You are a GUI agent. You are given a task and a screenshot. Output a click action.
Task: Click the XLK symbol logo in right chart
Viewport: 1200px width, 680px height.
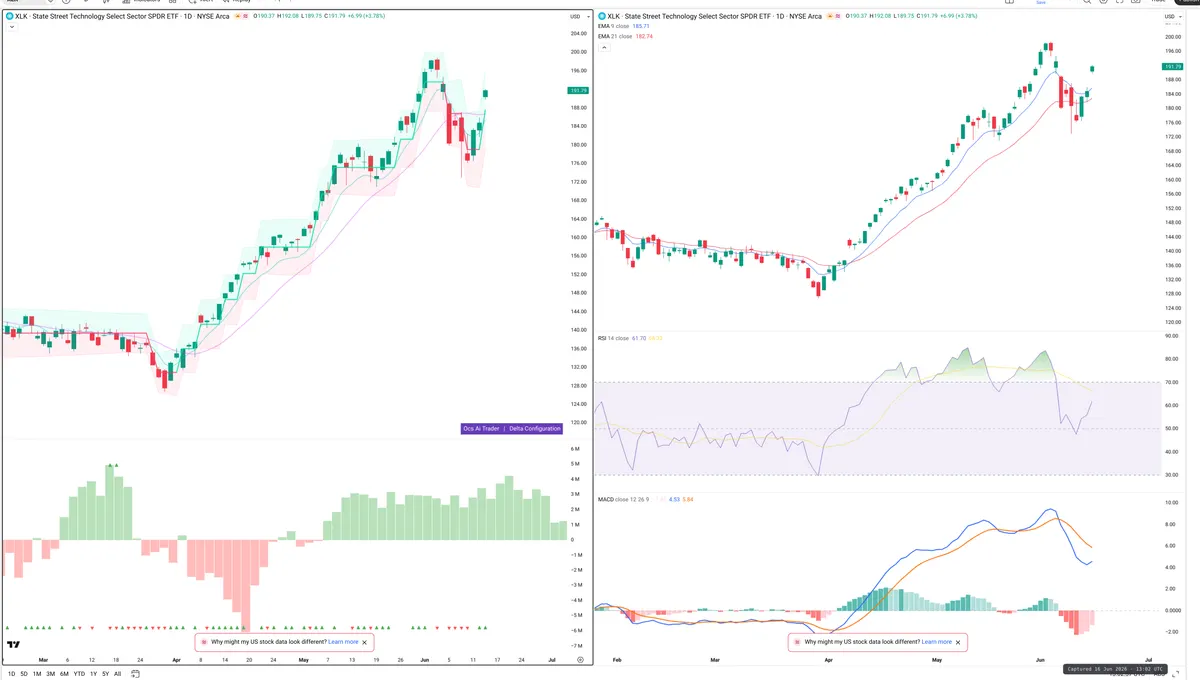[602, 17]
